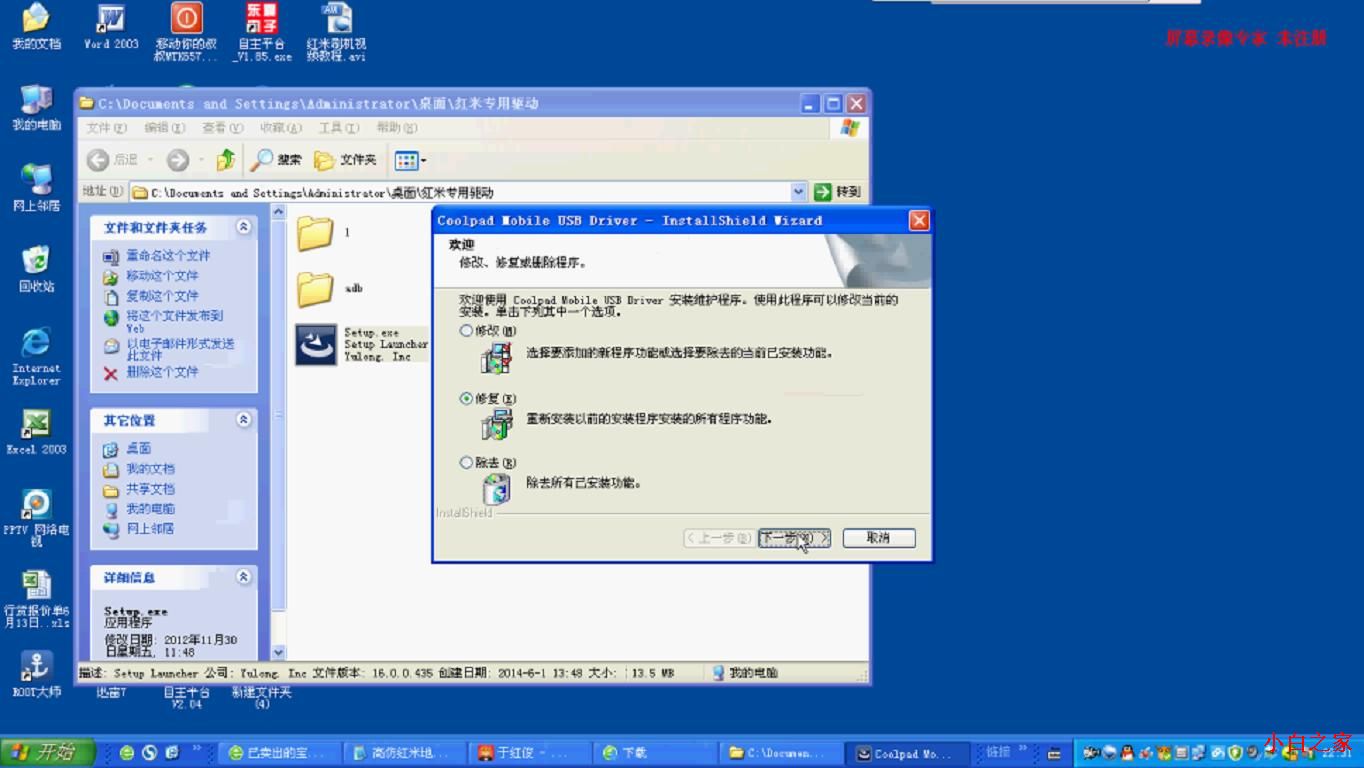The height and width of the screenshot is (768, 1364).
Task: Collapse the 其它位置 panel
Action: 243,420
